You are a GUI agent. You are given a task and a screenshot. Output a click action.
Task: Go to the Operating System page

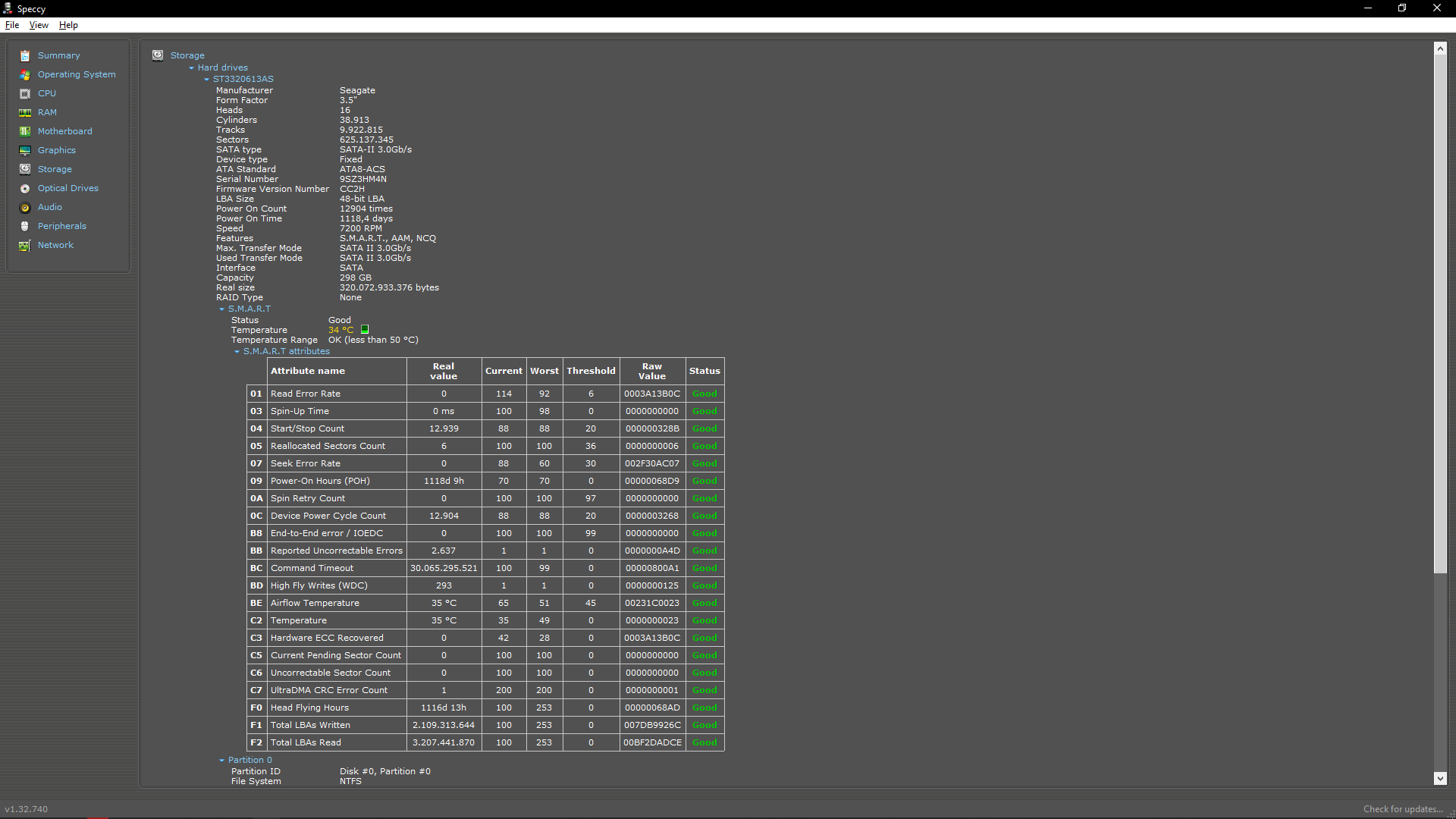click(x=77, y=74)
